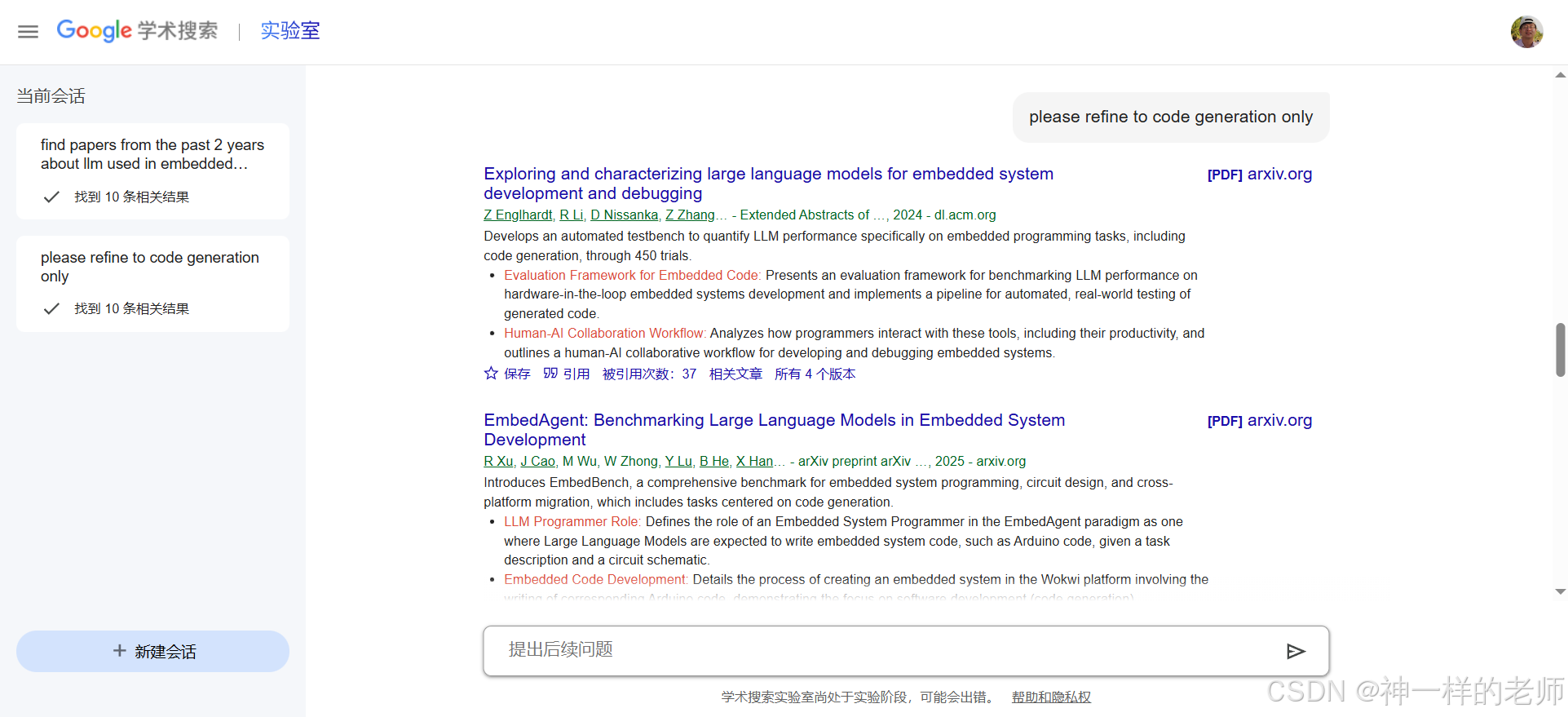The image size is (1568, 717).
Task: View author X Han profile
Action: [x=754, y=461]
